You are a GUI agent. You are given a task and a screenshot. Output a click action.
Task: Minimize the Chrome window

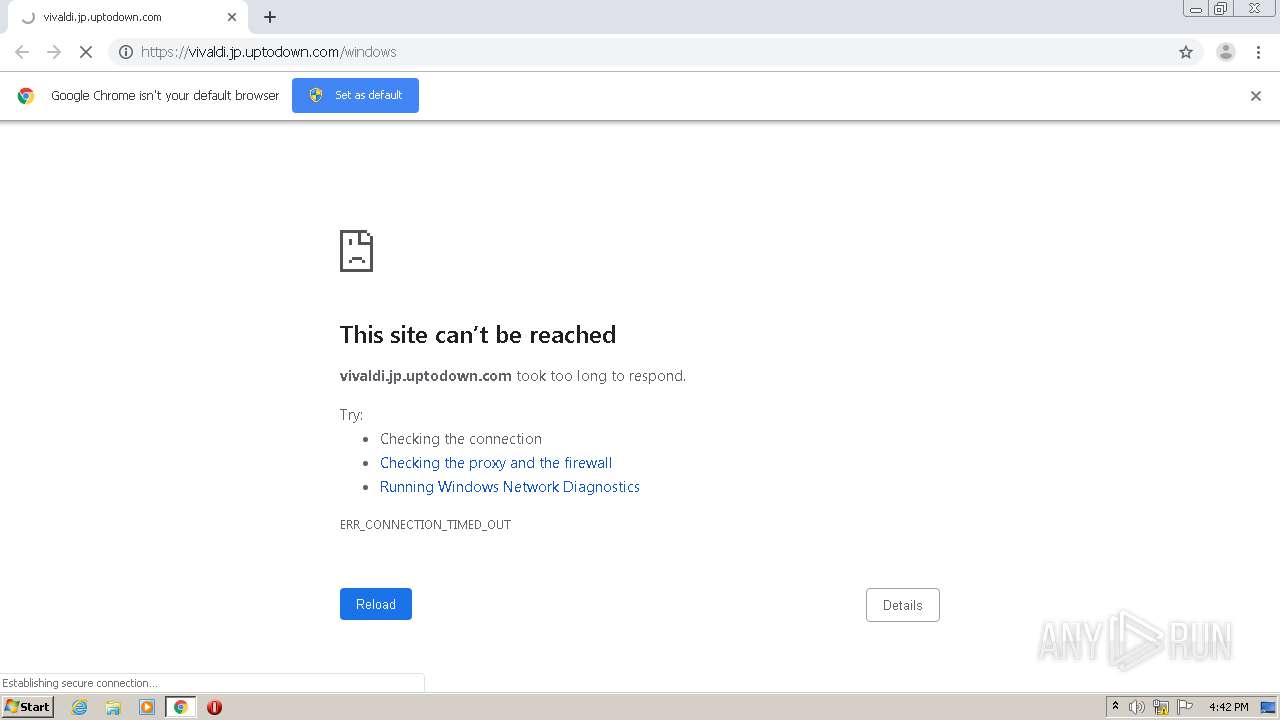pyautogui.click(x=1196, y=9)
